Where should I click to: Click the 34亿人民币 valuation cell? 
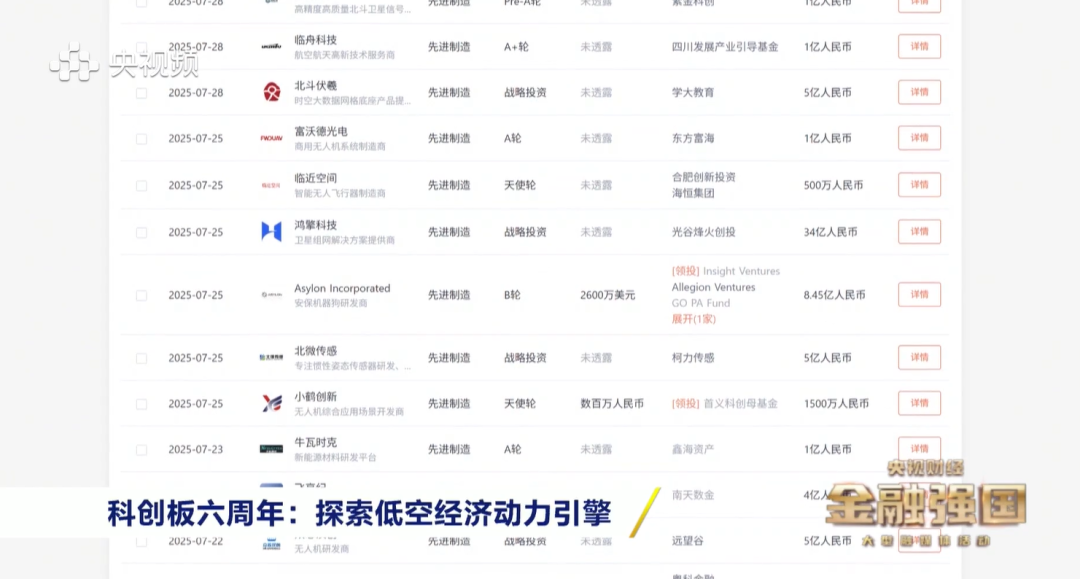830,232
